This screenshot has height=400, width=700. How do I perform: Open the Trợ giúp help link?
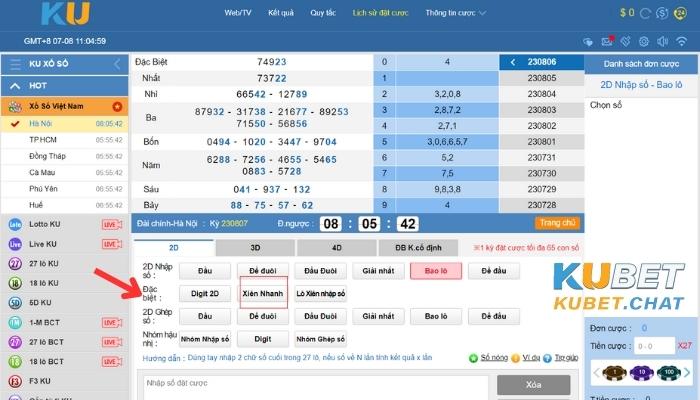click(566, 358)
